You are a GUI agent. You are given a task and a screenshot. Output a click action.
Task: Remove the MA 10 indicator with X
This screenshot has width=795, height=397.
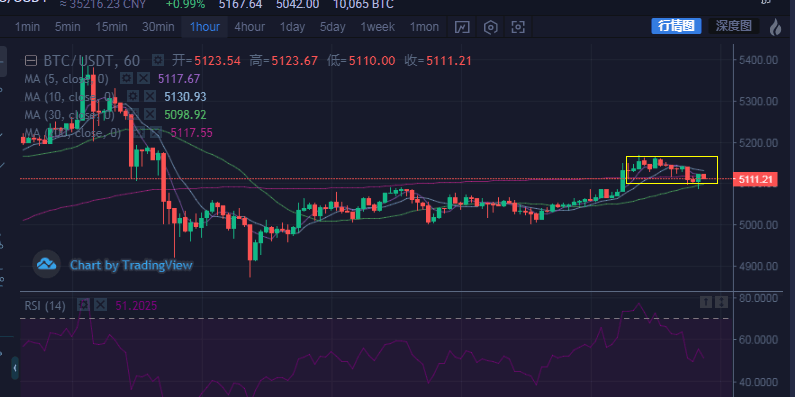tap(150, 96)
